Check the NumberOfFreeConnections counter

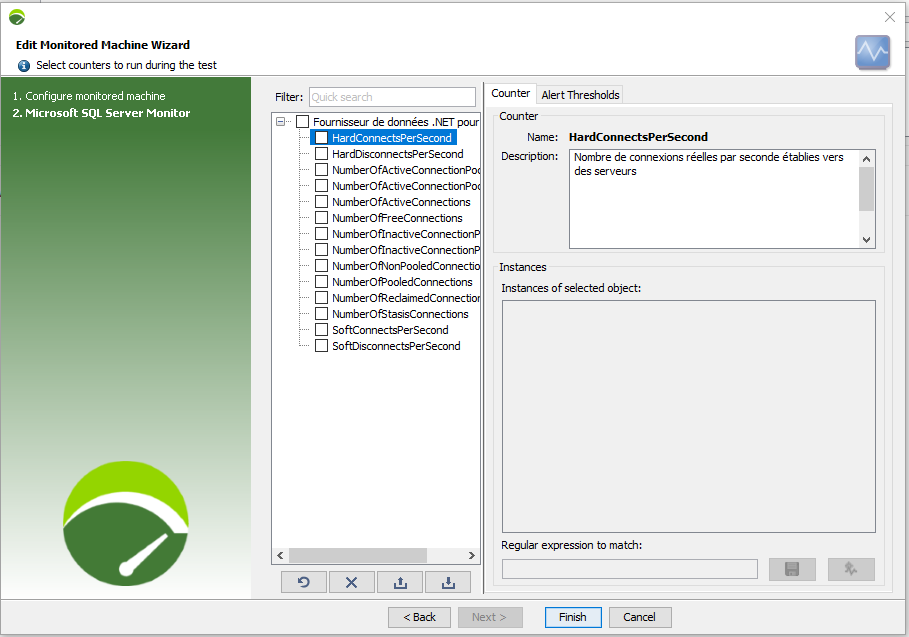pos(322,218)
